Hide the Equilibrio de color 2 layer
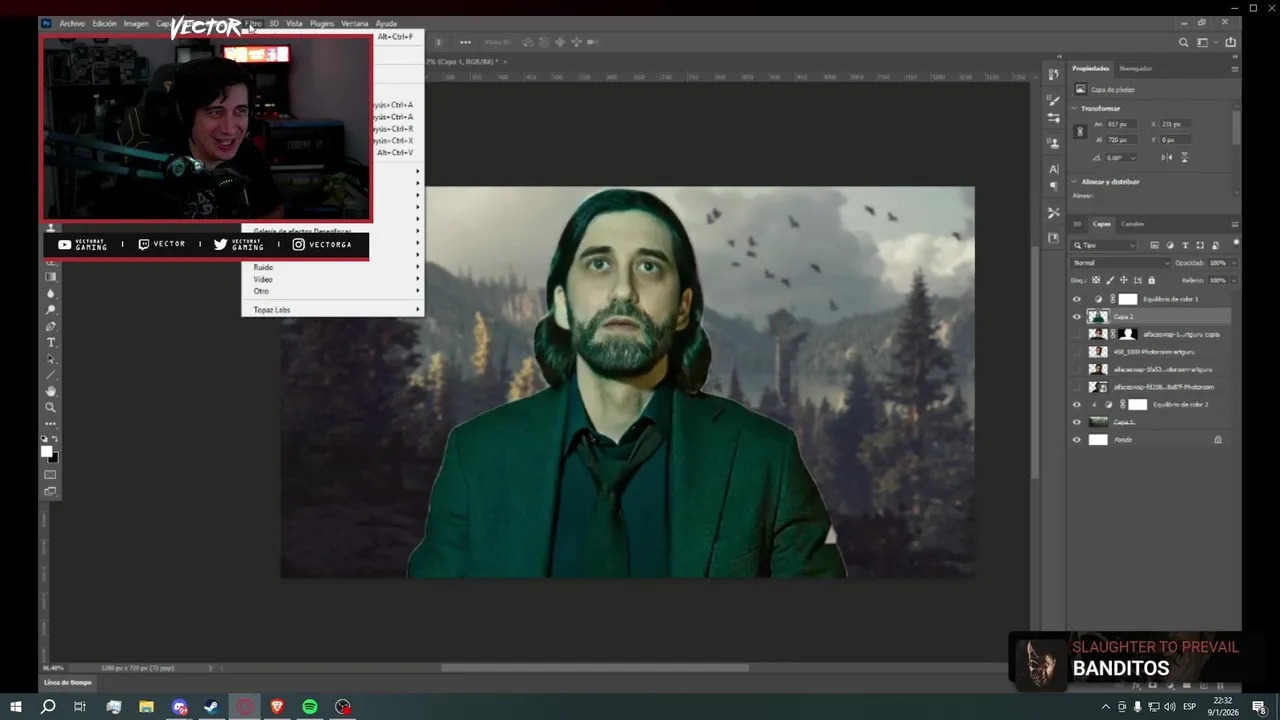 1077,405
